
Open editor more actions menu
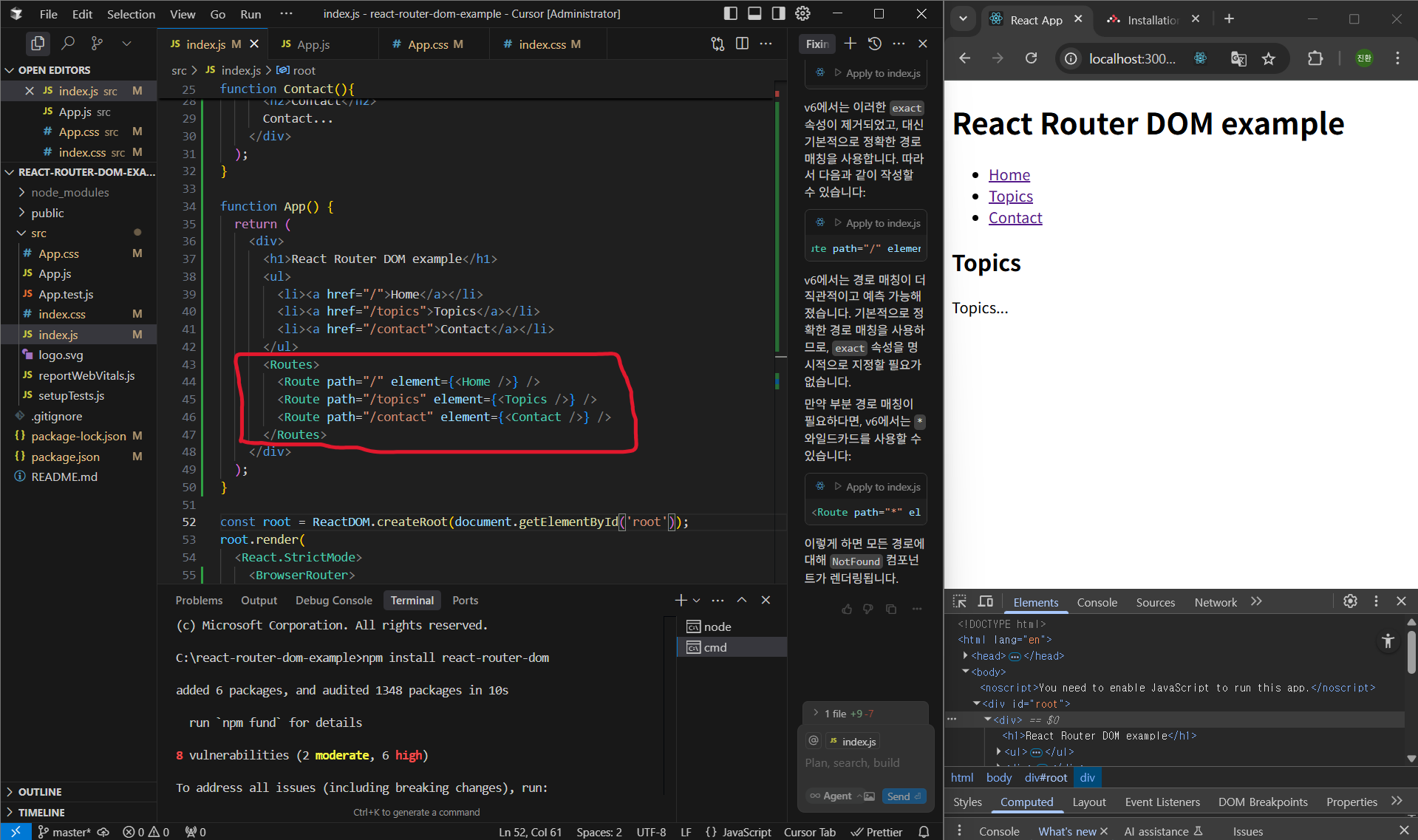coord(766,44)
